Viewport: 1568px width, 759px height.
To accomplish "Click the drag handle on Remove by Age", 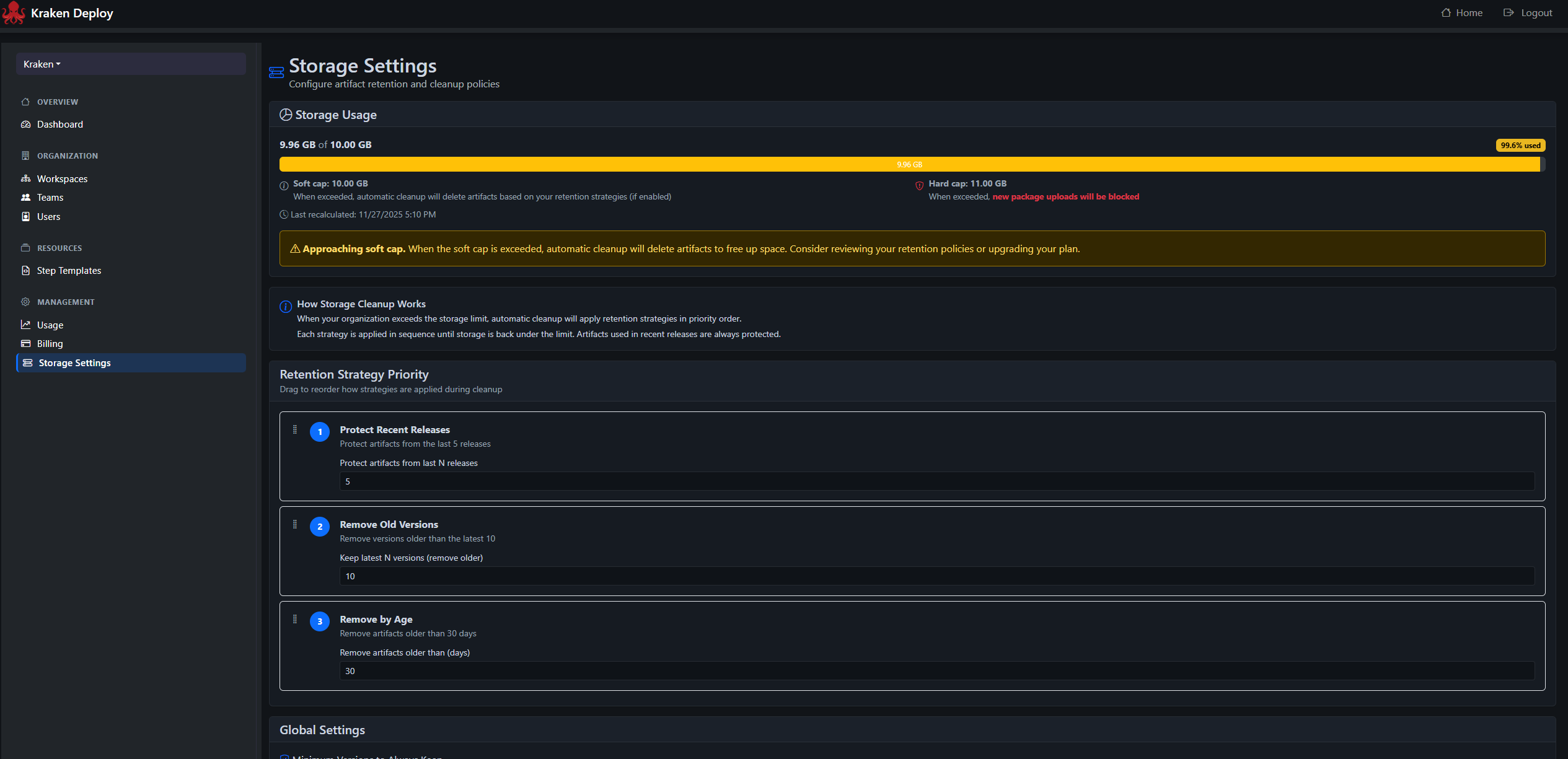I will [x=296, y=620].
